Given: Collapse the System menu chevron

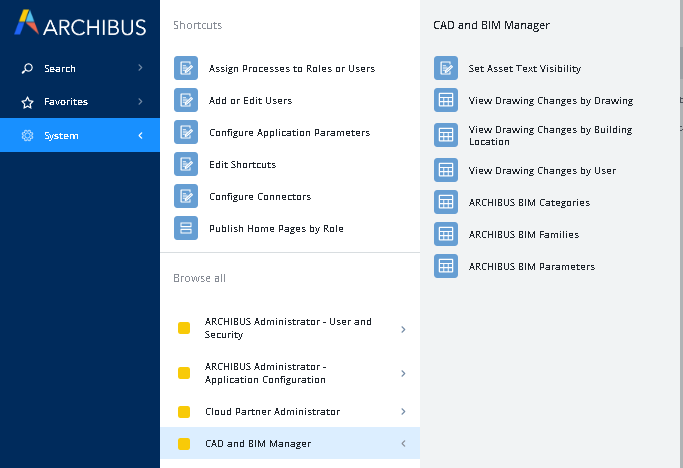Looking at the screenshot, I should click(140, 136).
